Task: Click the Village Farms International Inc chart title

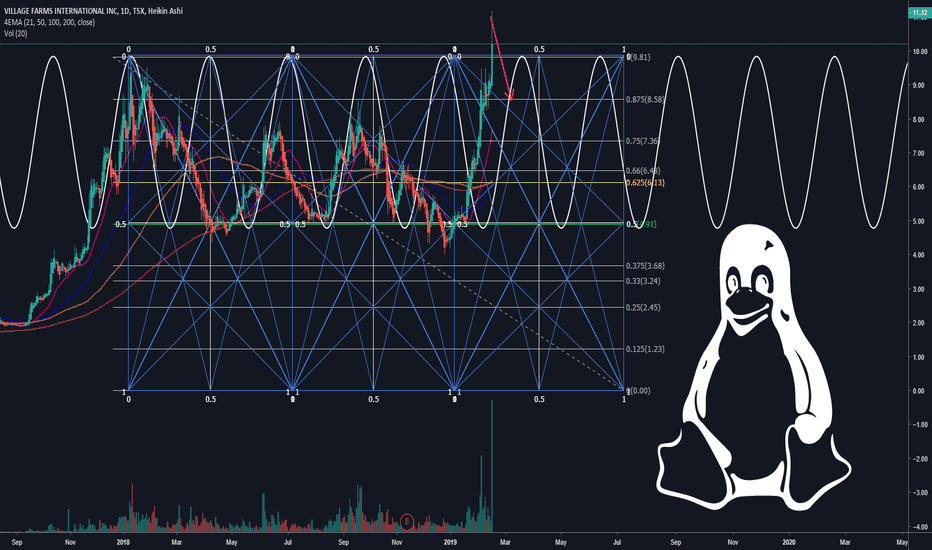Action: (x=93, y=11)
